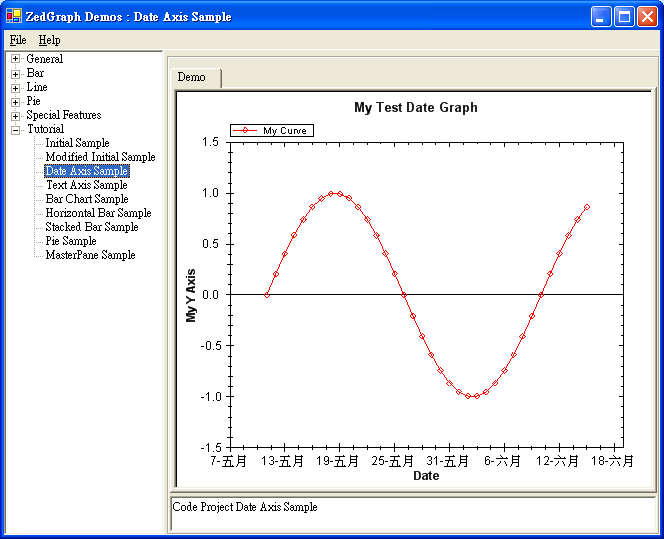Open the Bar Chart Sample tutorial
Viewport: 664px width, 539px height.
pos(87,199)
